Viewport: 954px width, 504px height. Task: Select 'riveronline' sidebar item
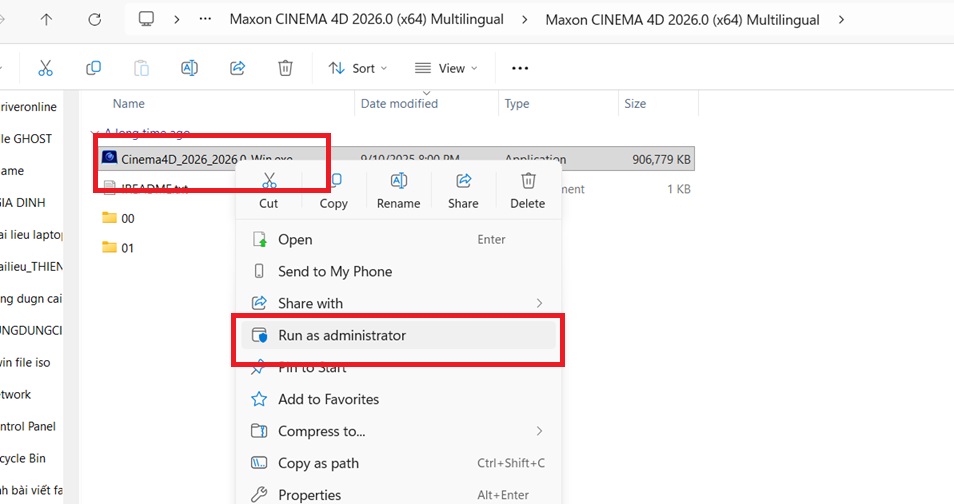pyautogui.click(x=29, y=107)
